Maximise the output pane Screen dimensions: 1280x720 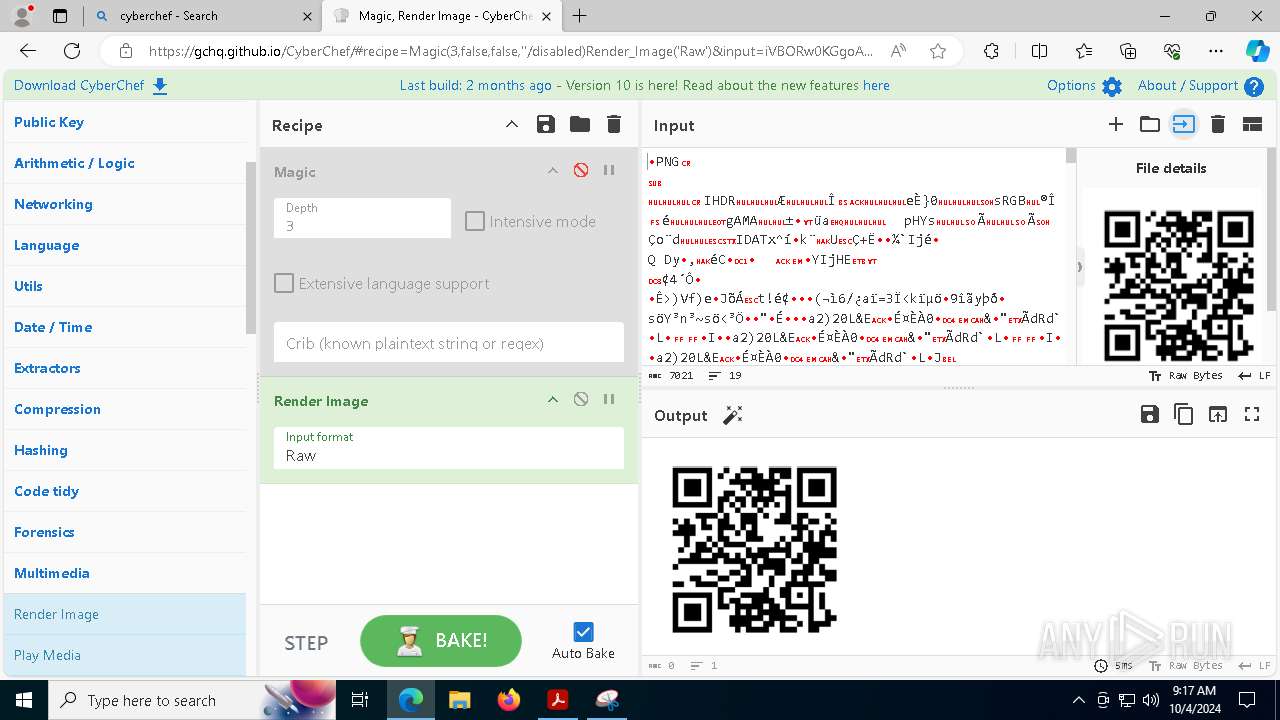(x=1252, y=414)
